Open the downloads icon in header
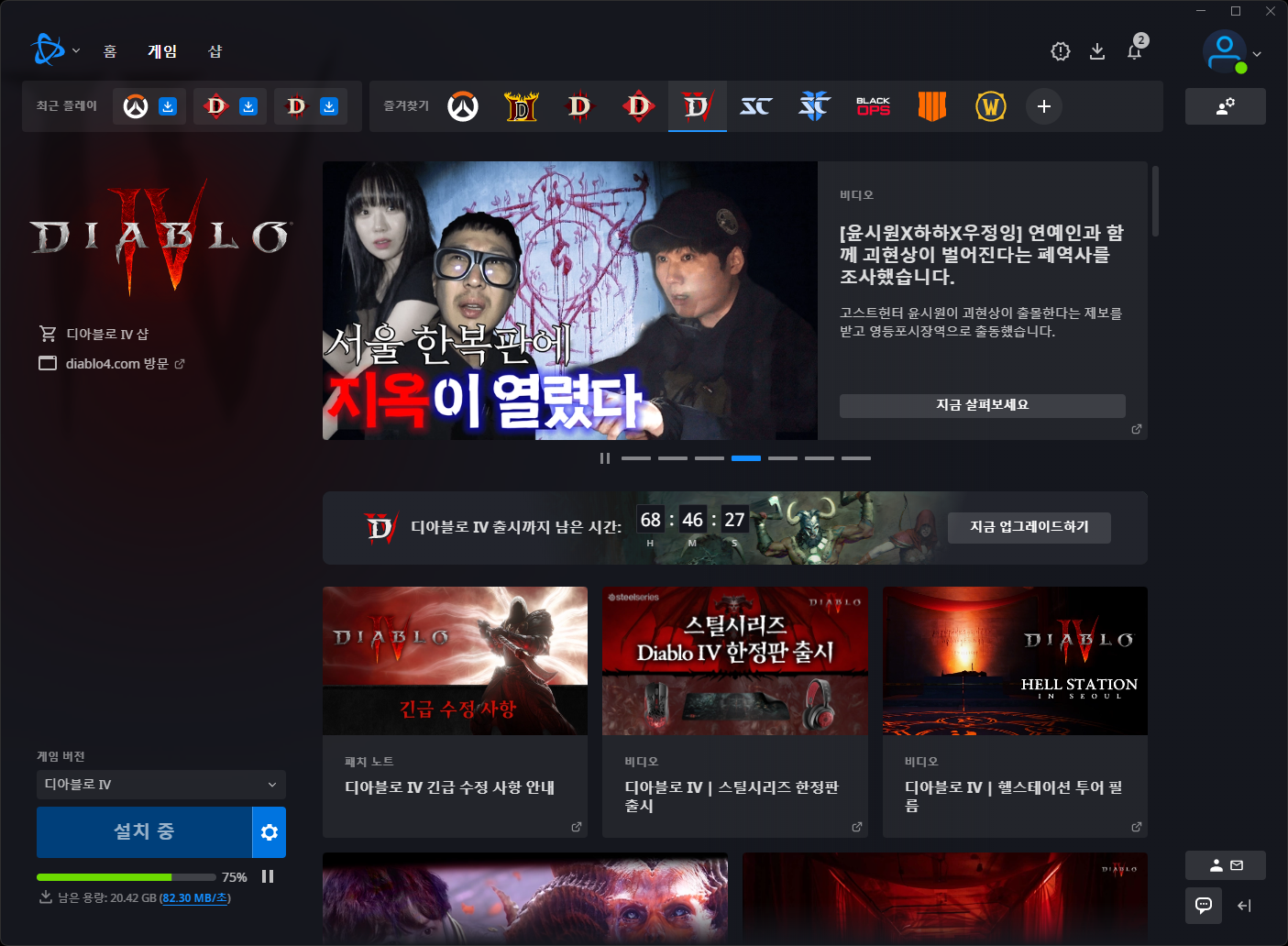The width and height of the screenshot is (1288, 946). [1097, 51]
